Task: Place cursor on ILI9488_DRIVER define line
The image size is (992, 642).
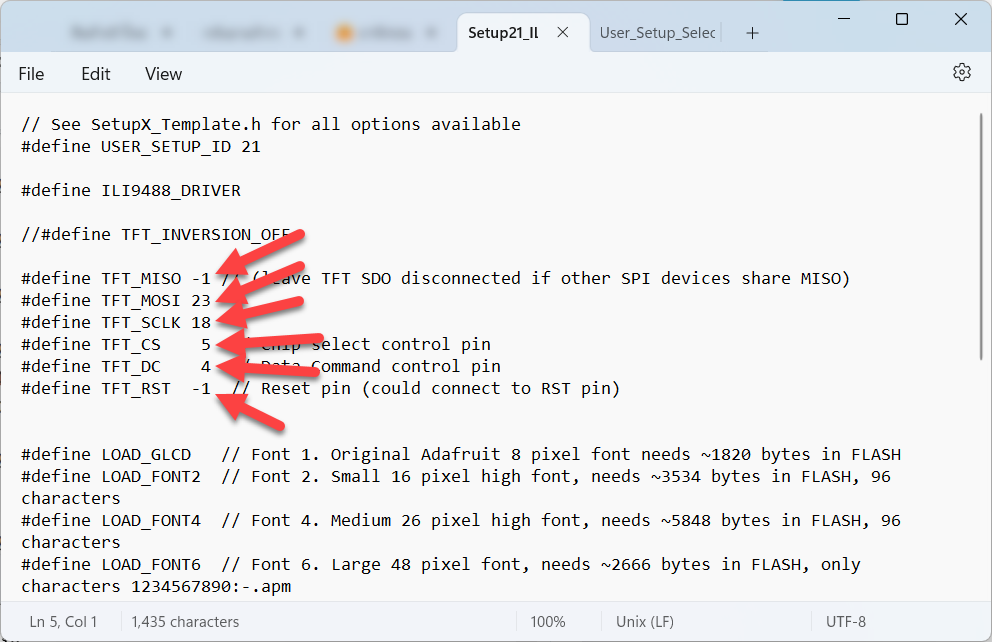Action: pyautogui.click(x=130, y=190)
